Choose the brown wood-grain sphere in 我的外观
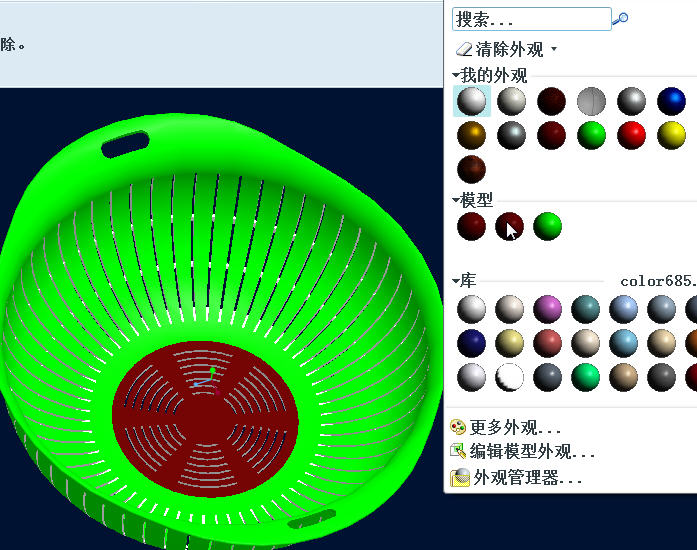This screenshot has height=550, width=697. pyautogui.click(x=472, y=169)
